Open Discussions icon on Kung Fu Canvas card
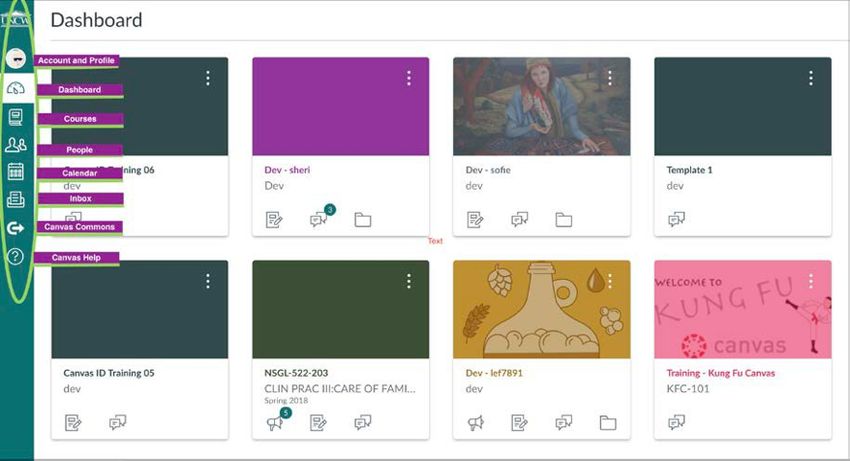This screenshot has width=850, height=461. (677, 422)
